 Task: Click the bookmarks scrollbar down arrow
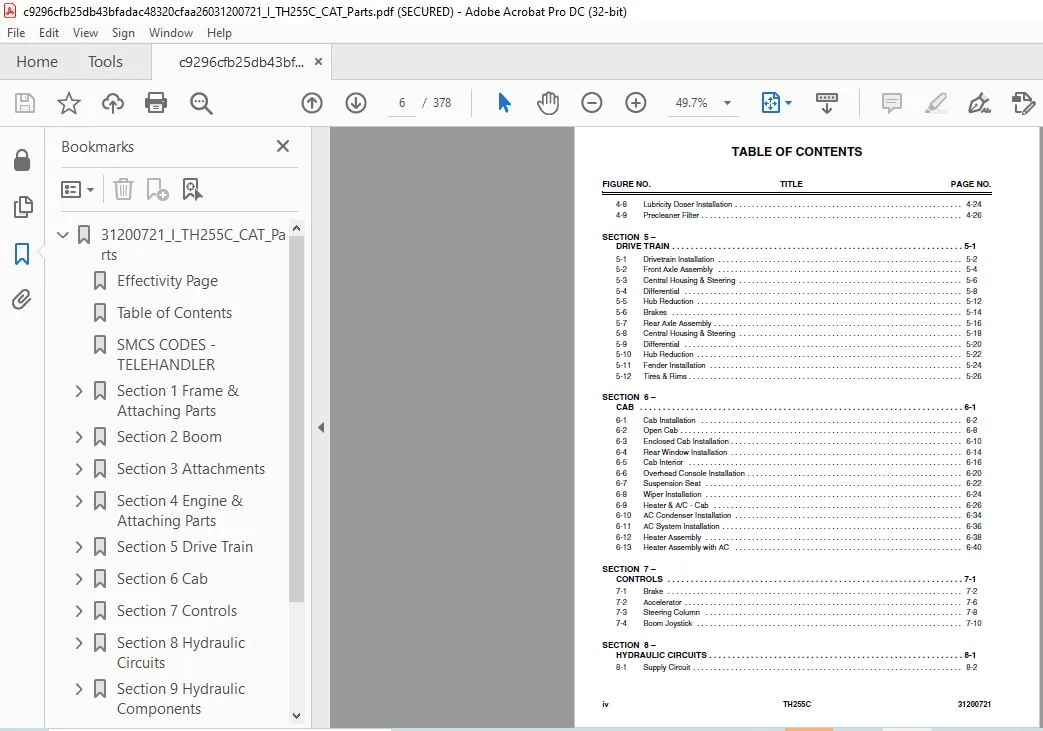[x=297, y=716]
